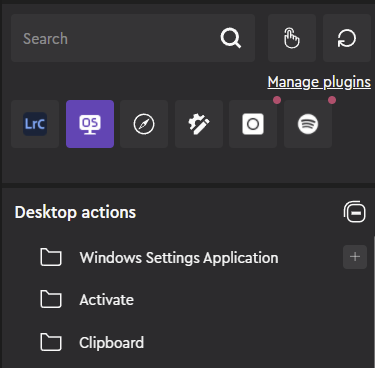Select the white square circle plugin icon

click(x=253, y=124)
